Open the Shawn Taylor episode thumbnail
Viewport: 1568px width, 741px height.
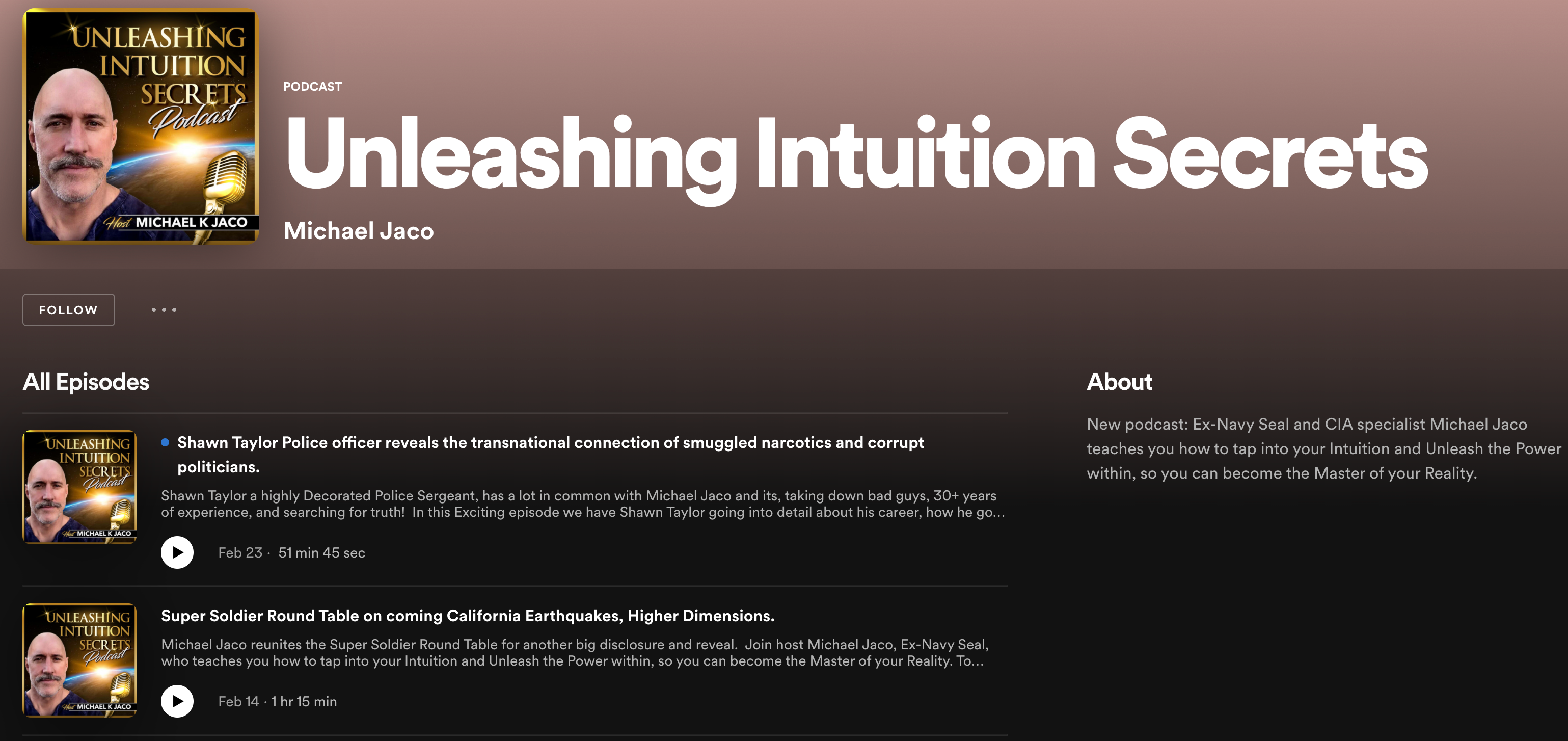[79, 487]
